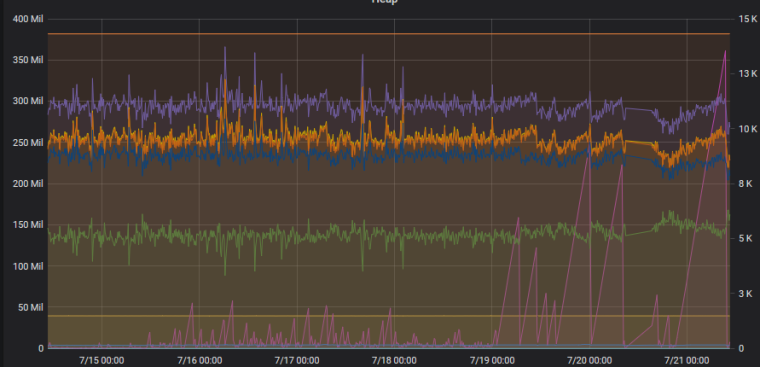Click the 15 K right axis label

click(x=747, y=19)
